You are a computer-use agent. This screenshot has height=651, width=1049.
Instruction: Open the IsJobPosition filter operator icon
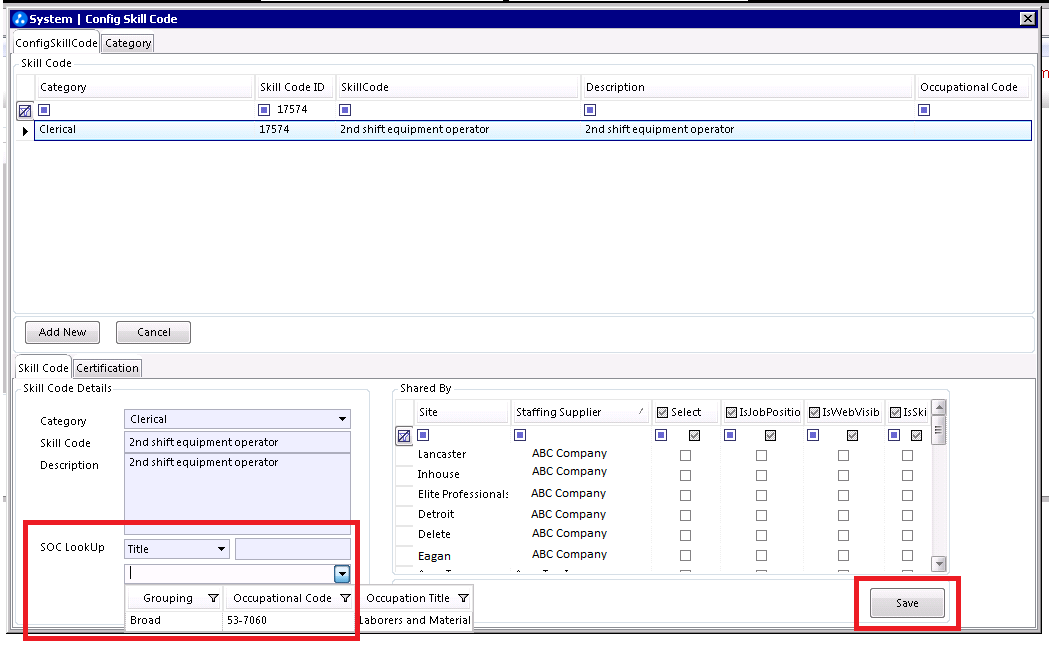pos(730,435)
